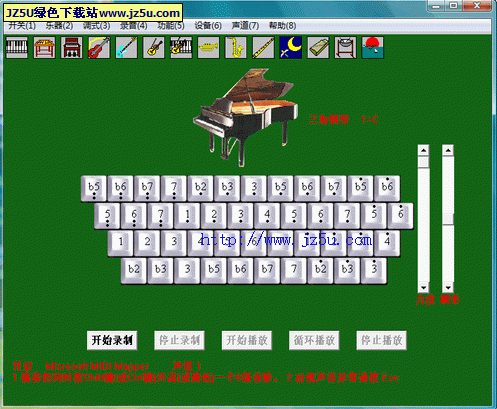Open the 调式(3) menu

(96, 26)
